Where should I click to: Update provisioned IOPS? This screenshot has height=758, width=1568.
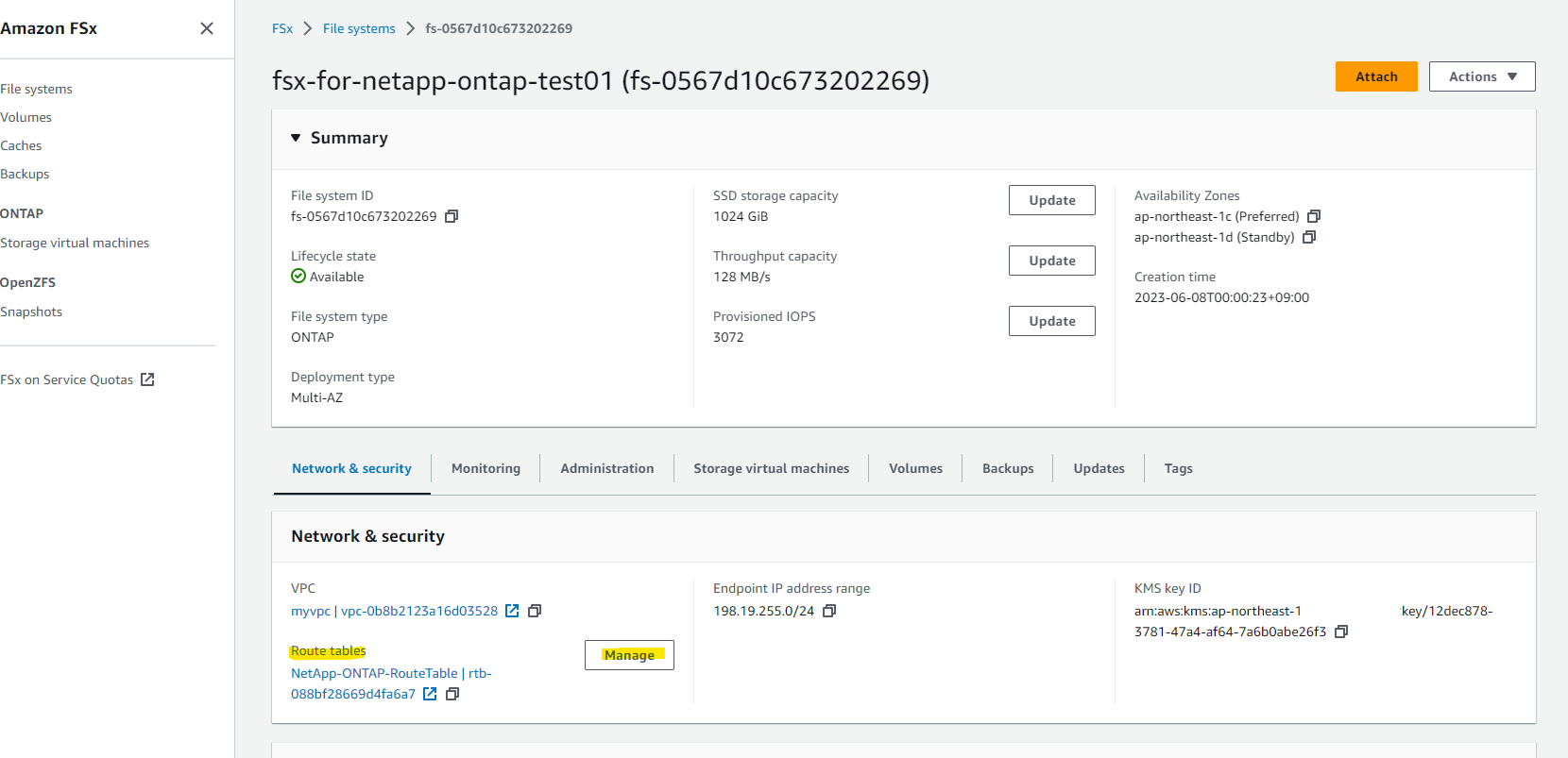1052,321
